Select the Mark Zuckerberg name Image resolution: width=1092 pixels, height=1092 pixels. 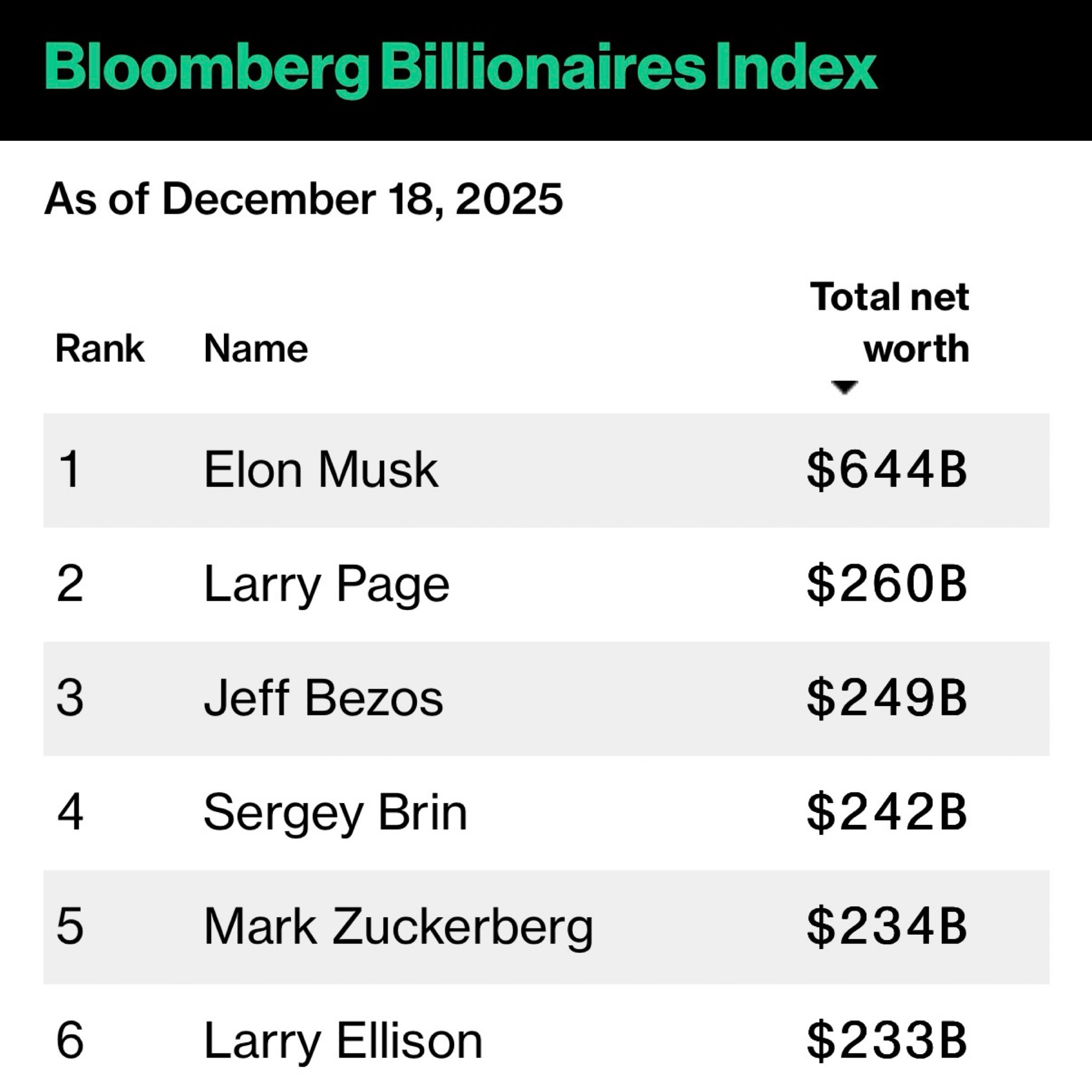coord(399,927)
